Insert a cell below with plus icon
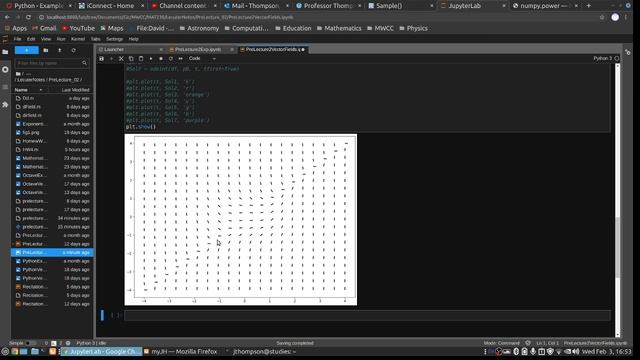Screen dimensions: 640x360 click(111, 59)
